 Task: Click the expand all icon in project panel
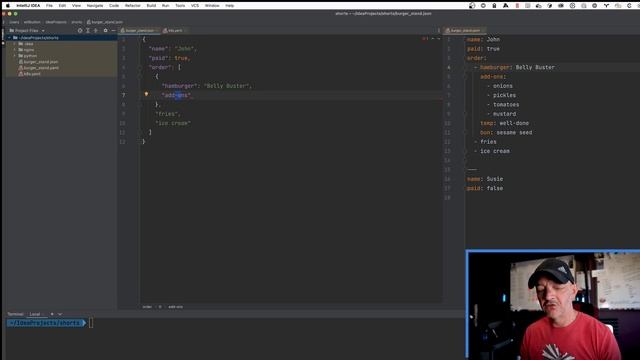click(88, 31)
